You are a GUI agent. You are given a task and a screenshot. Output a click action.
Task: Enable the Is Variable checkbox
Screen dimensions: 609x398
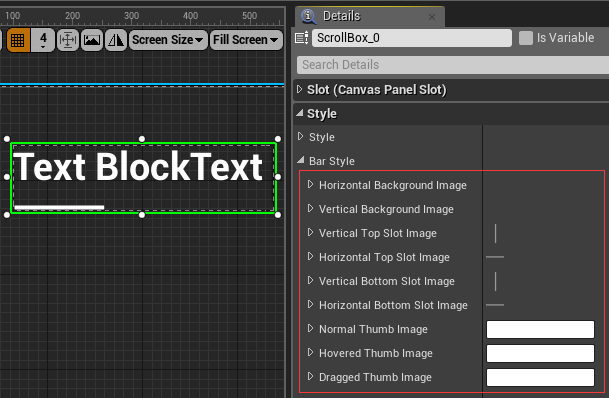[525, 38]
